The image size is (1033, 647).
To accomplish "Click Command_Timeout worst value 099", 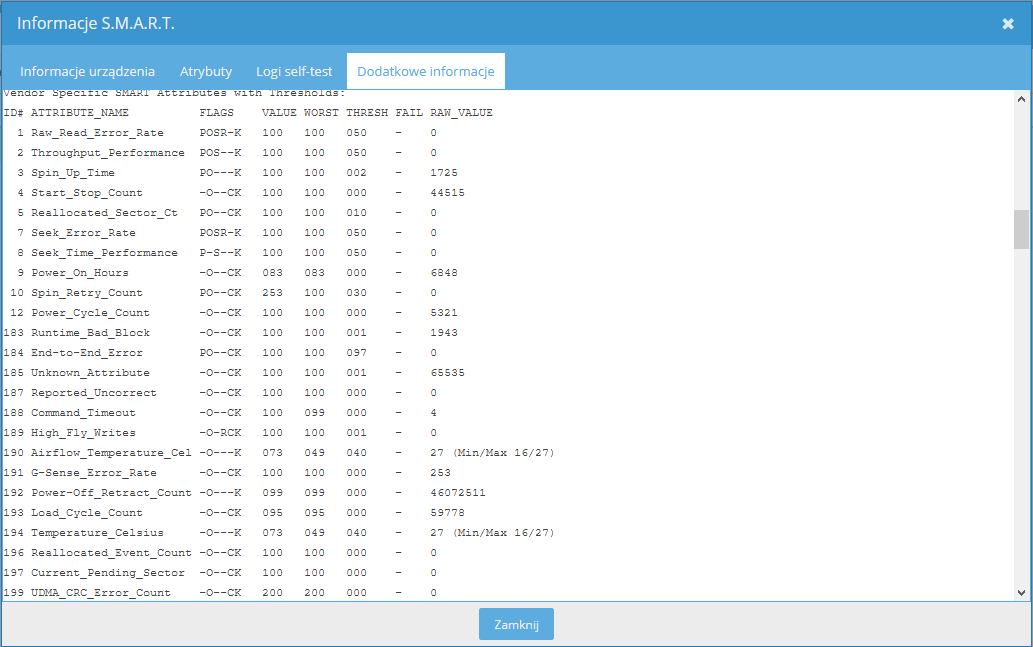I will click(x=315, y=413).
